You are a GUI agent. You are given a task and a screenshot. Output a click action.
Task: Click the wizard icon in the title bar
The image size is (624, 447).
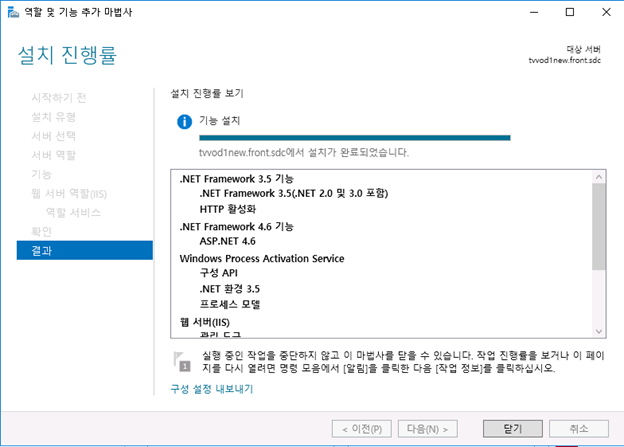(x=13, y=12)
